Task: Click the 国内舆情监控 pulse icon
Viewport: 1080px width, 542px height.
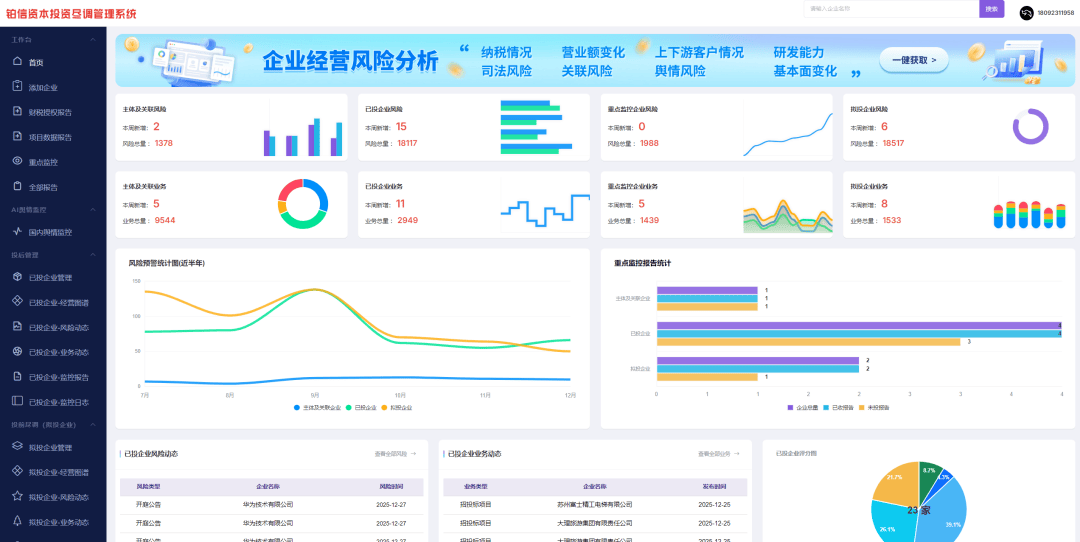Action: (17, 232)
